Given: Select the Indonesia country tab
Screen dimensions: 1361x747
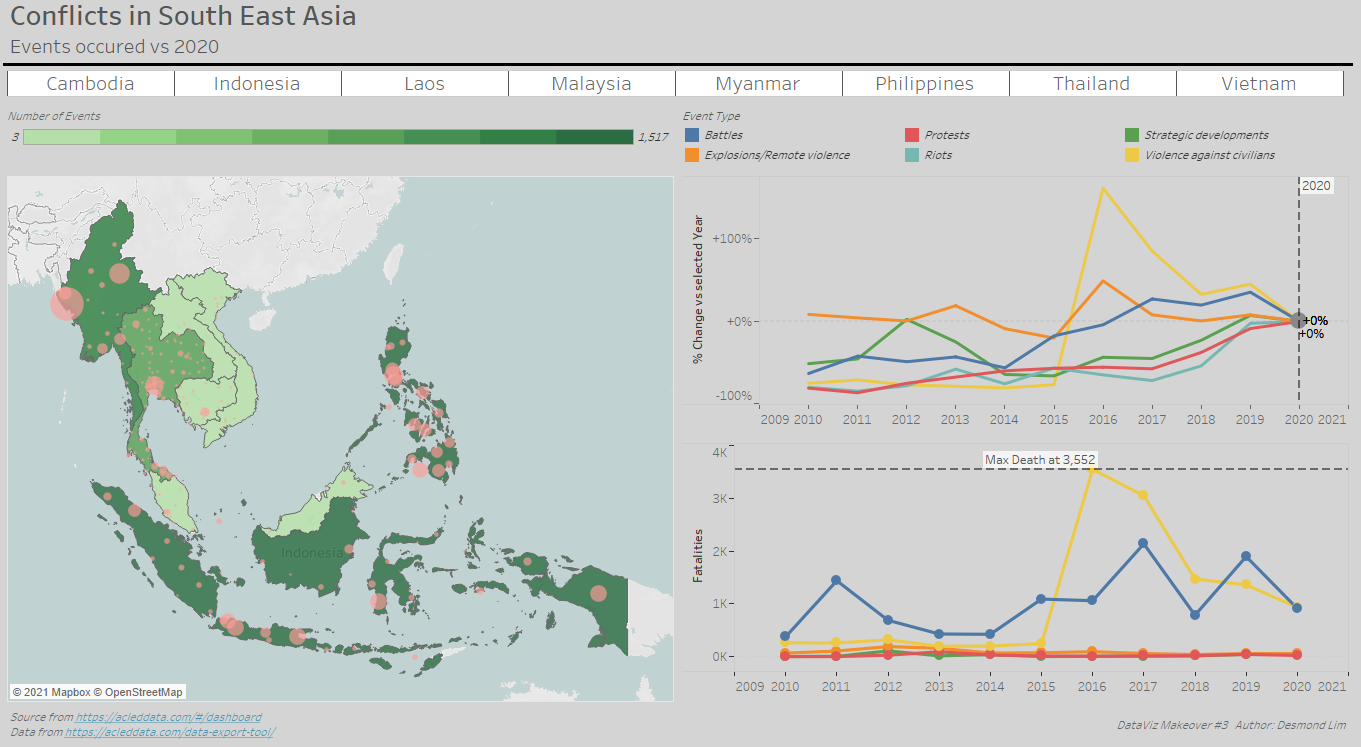Looking at the screenshot, I should pos(257,84).
